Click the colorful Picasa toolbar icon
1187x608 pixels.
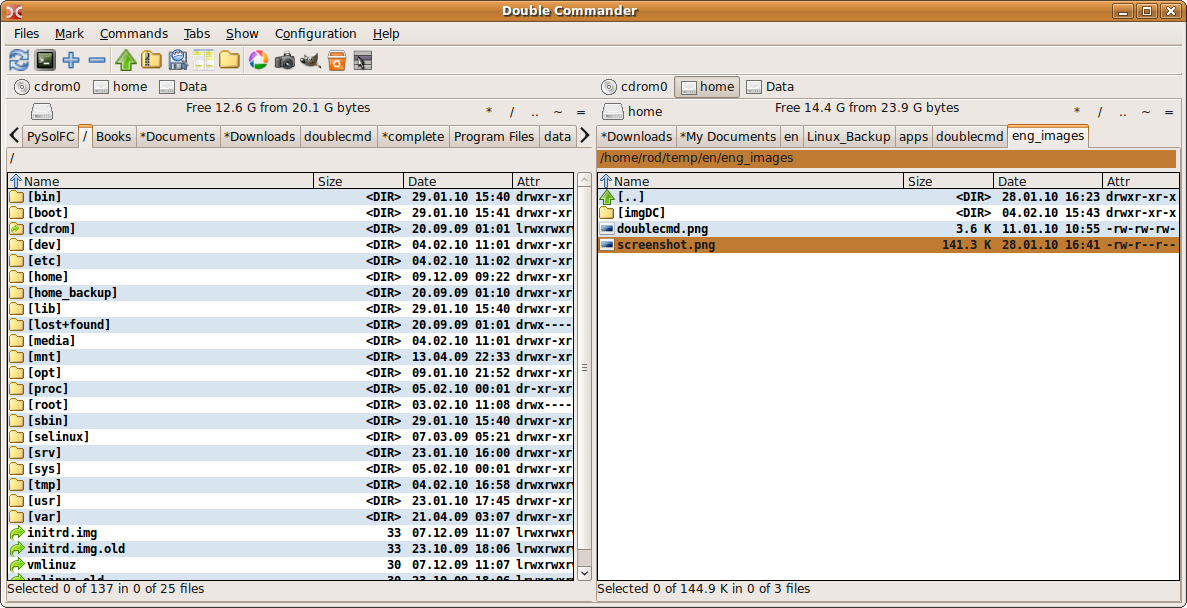[258, 60]
